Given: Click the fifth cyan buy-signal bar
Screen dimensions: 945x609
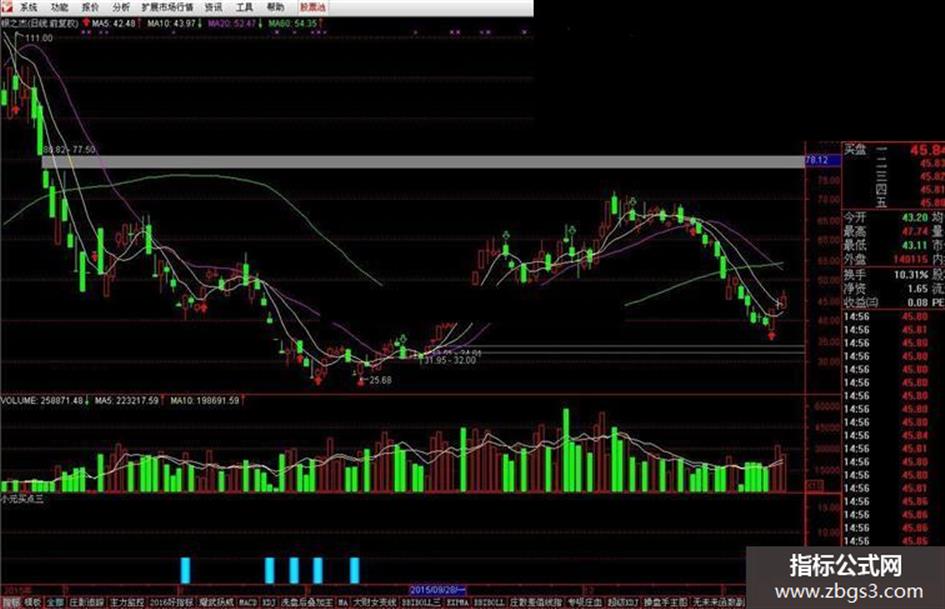Looking at the screenshot, I should pos(354,570).
